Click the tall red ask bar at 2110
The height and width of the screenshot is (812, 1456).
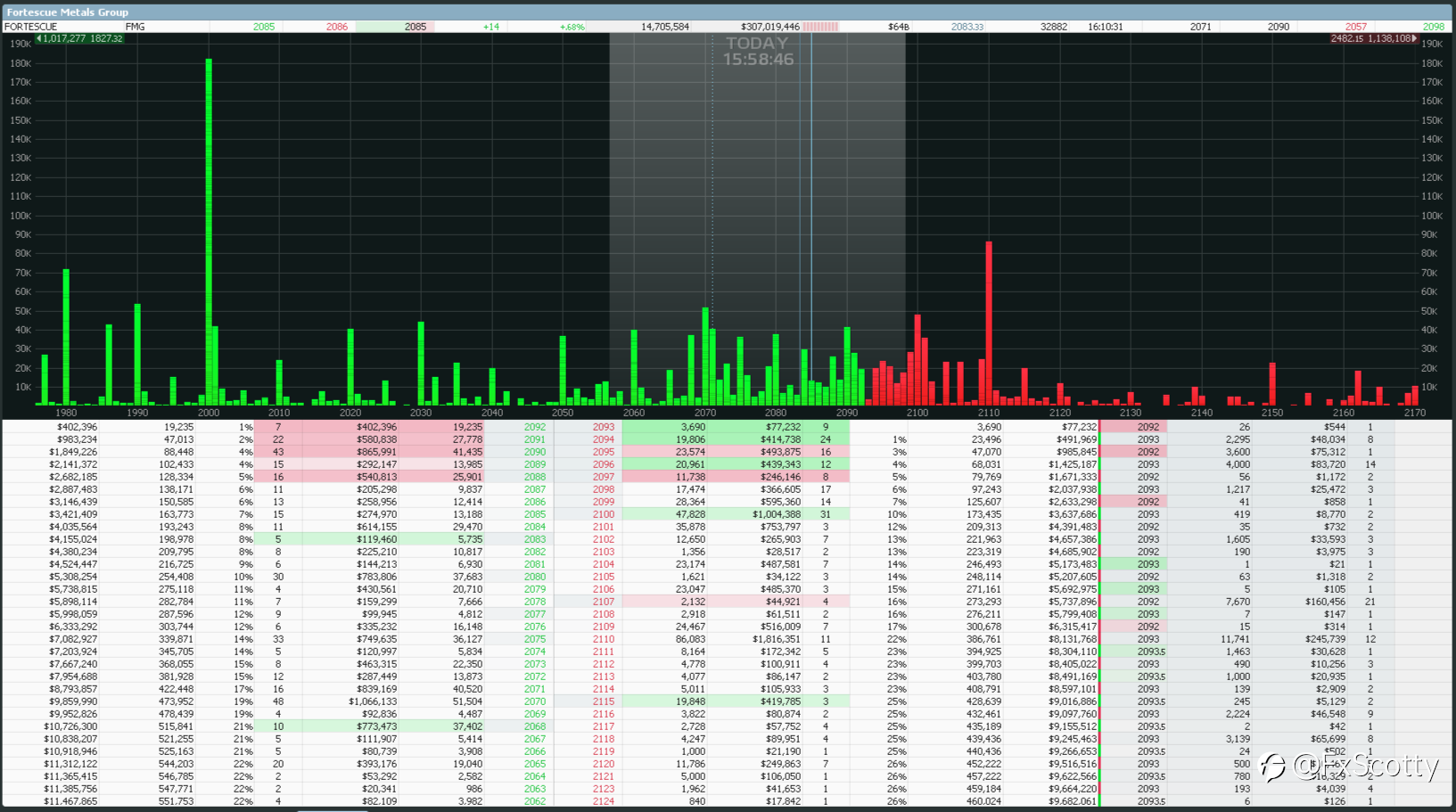[989, 324]
